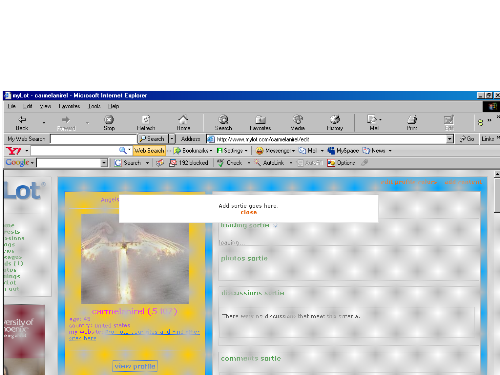Go back with the Back toolbar button

pyautogui.click(x=22, y=122)
